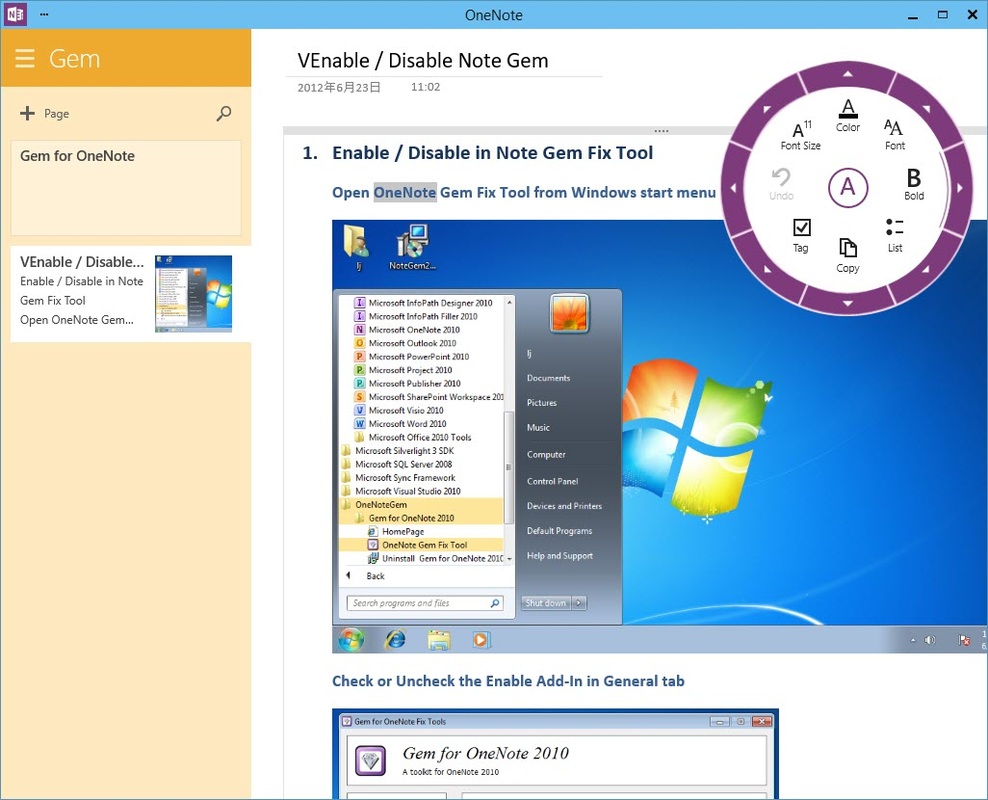This screenshot has height=800, width=988.
Task: Click the center A button of radial menu
Action: tap(848, 187)
